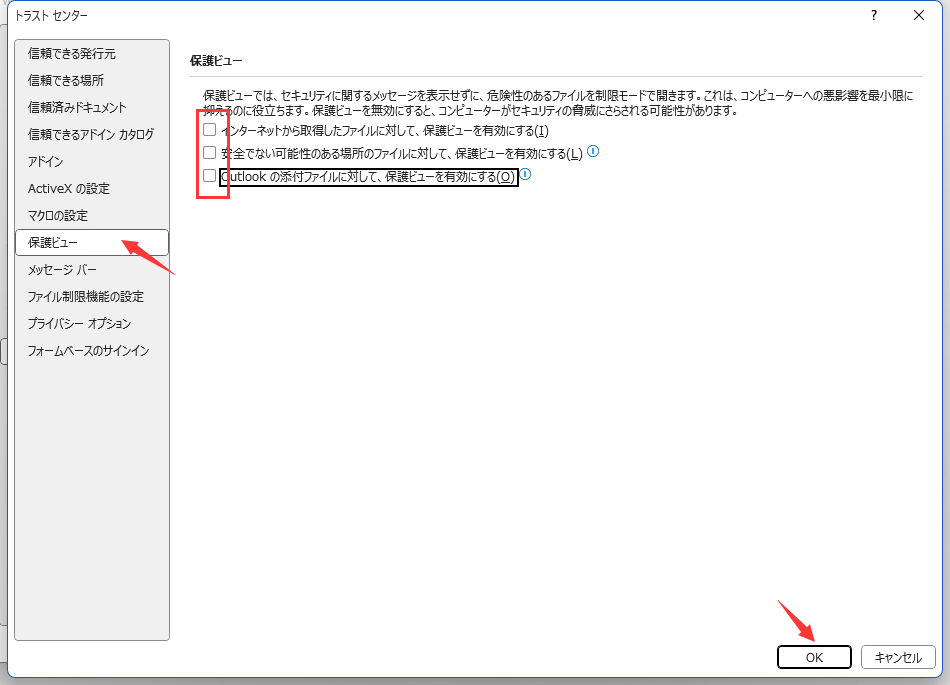The height and width of the screenshot is (685, 950).
Task: Go to 信頼済みドキュメント settings
Action: tap(77, 107)
